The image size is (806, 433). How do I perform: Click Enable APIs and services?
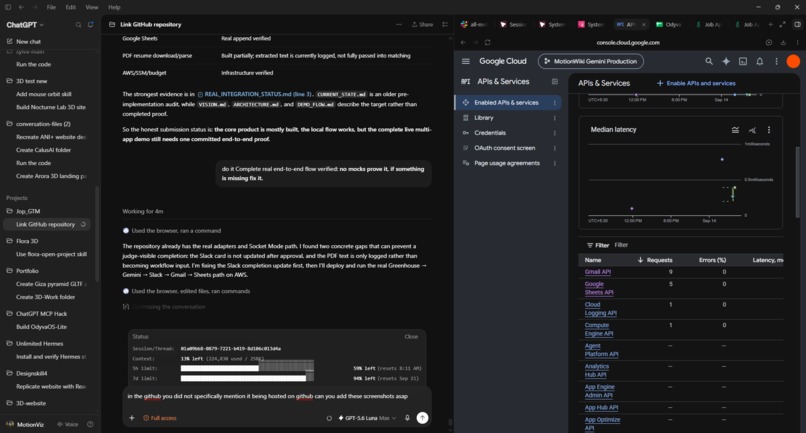[696, 83]
